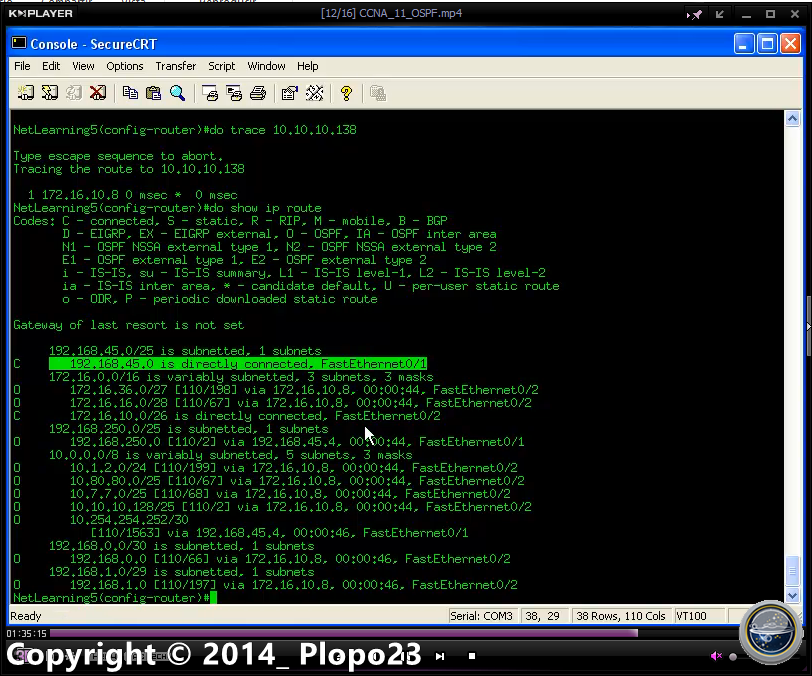Minimize the SecureCRT console window
The image size is (812, 676).
pos(743,44)
